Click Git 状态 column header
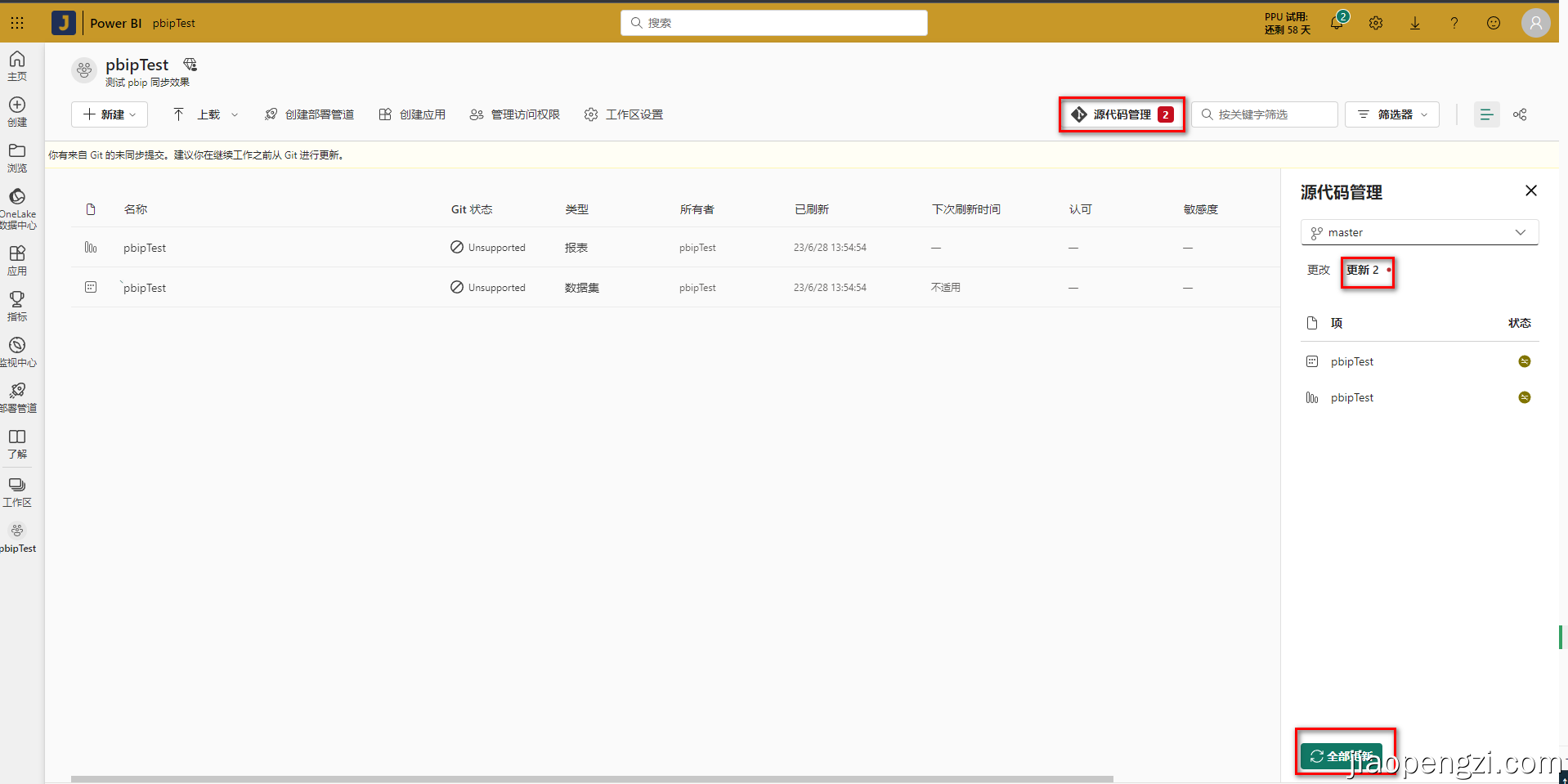The width and height of the screenshot is (1568, 784). pyautogui.click(x=472, y=209)
